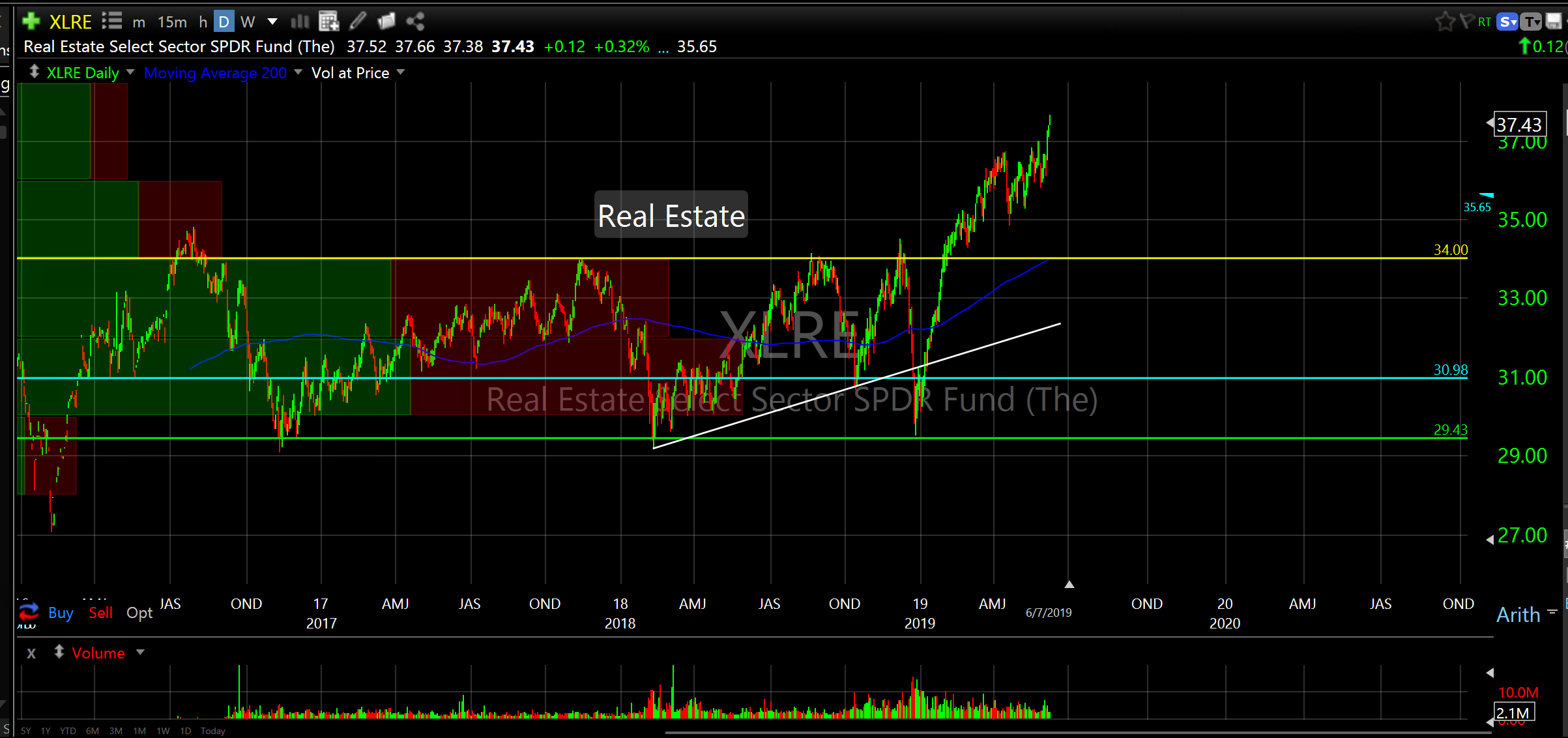Open the bar chart style icon
The image size is (1568, 738).
point(300,22)
